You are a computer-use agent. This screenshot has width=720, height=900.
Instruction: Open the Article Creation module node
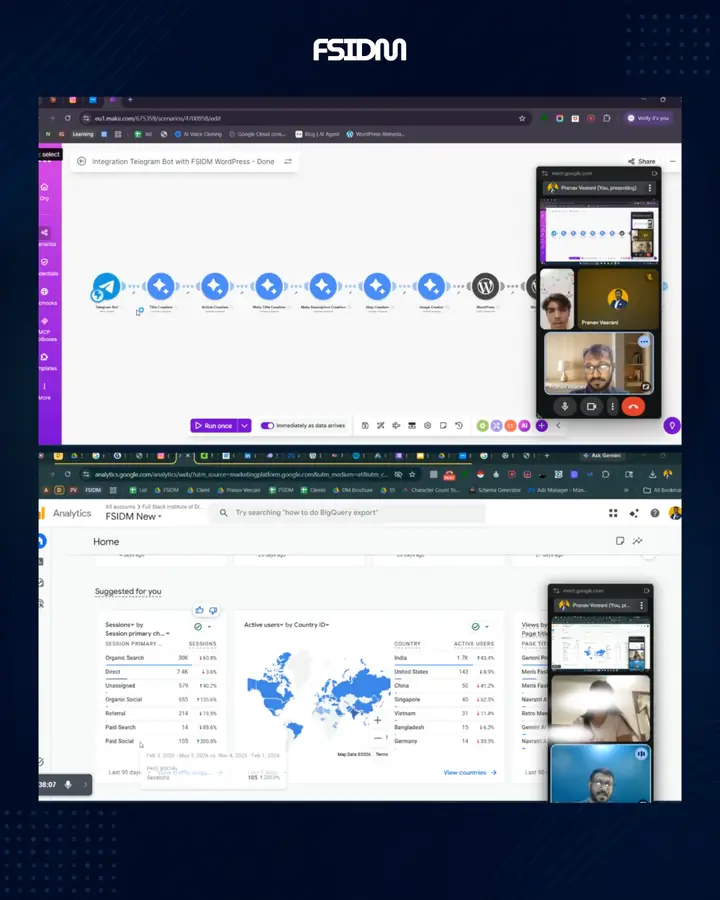pos(215,286)
